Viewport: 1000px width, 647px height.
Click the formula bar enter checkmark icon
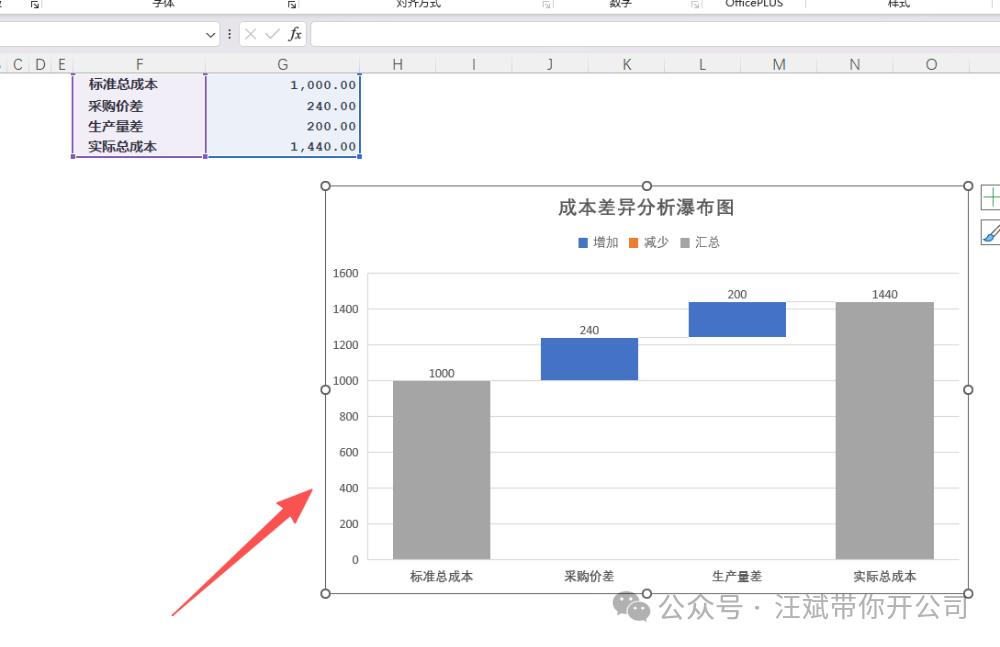[272, 34]
